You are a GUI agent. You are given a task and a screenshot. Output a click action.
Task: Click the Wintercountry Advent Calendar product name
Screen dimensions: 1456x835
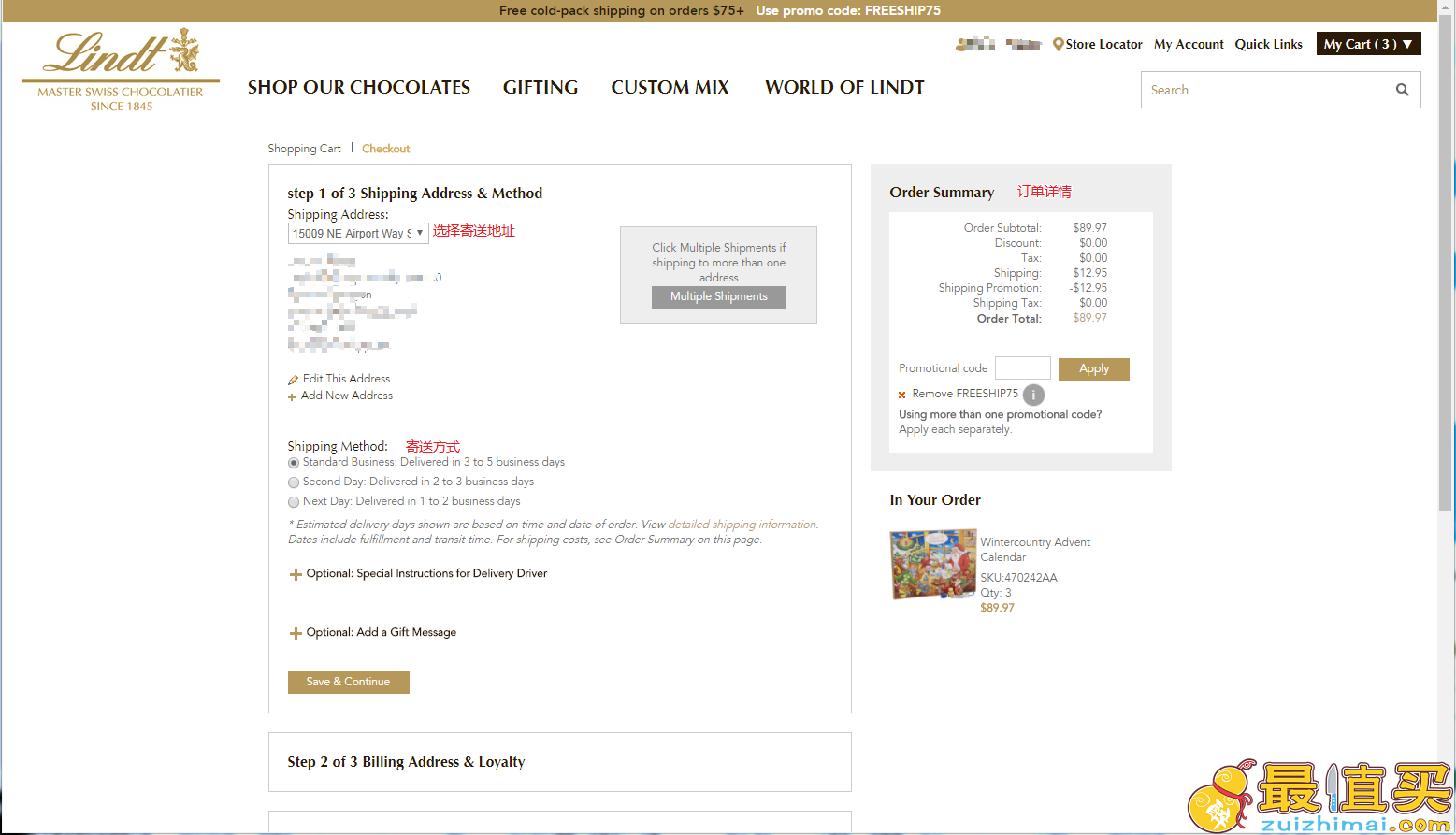pos(1035,550)
